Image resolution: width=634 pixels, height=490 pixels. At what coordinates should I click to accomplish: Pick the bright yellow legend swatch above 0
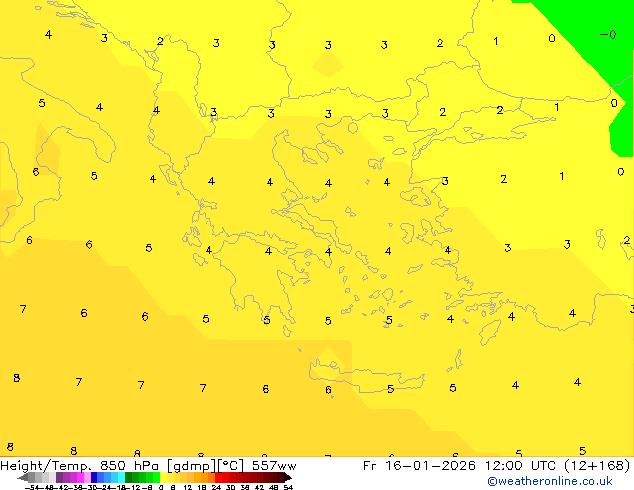(163, 477)
